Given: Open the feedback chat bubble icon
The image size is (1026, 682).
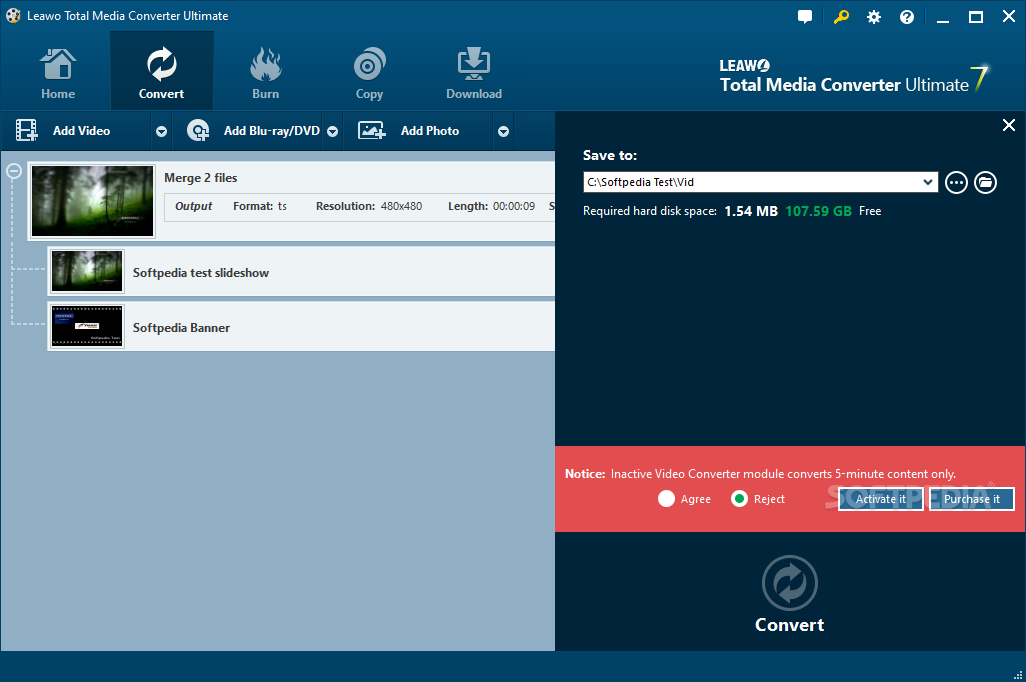Looking at the screenshot, I should (805, 17).
